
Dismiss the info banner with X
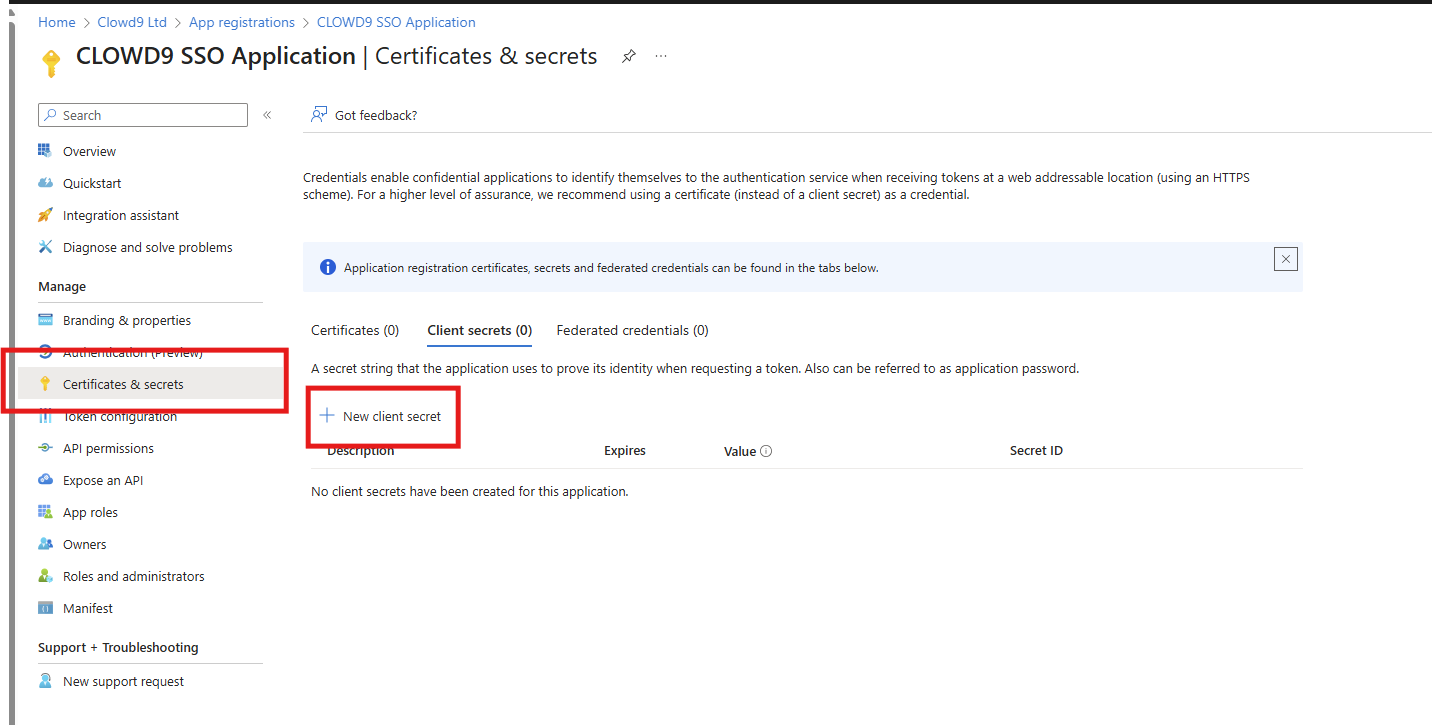[x=1286, y=259]
